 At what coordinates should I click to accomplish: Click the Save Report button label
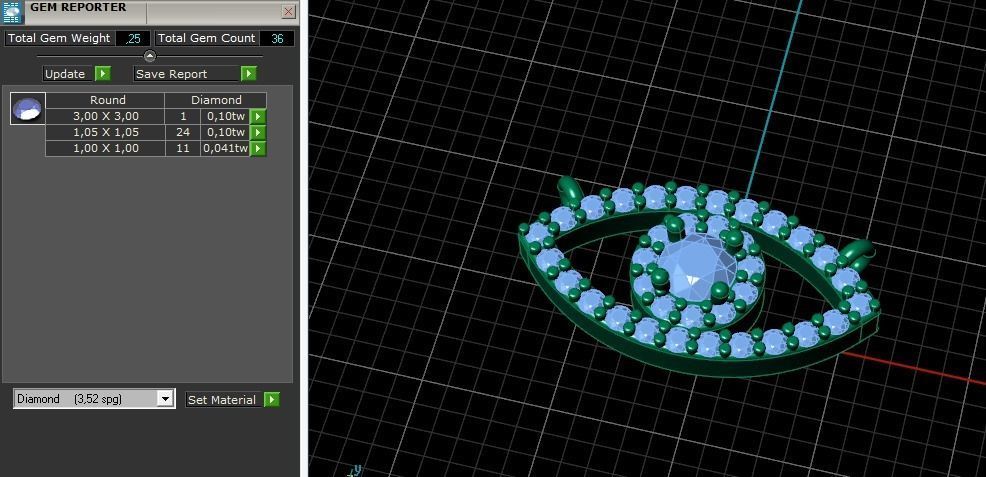tap(187, 74)
